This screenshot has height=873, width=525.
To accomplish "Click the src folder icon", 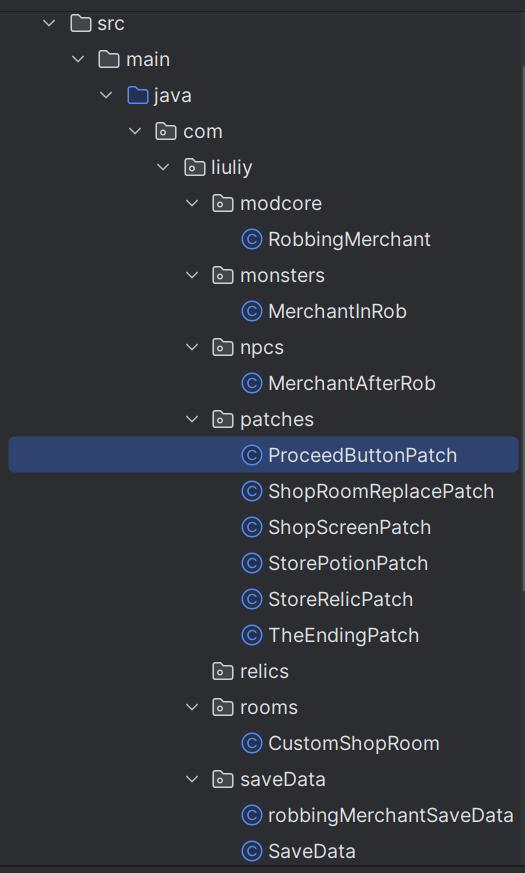I will click(x=81, y=23).
